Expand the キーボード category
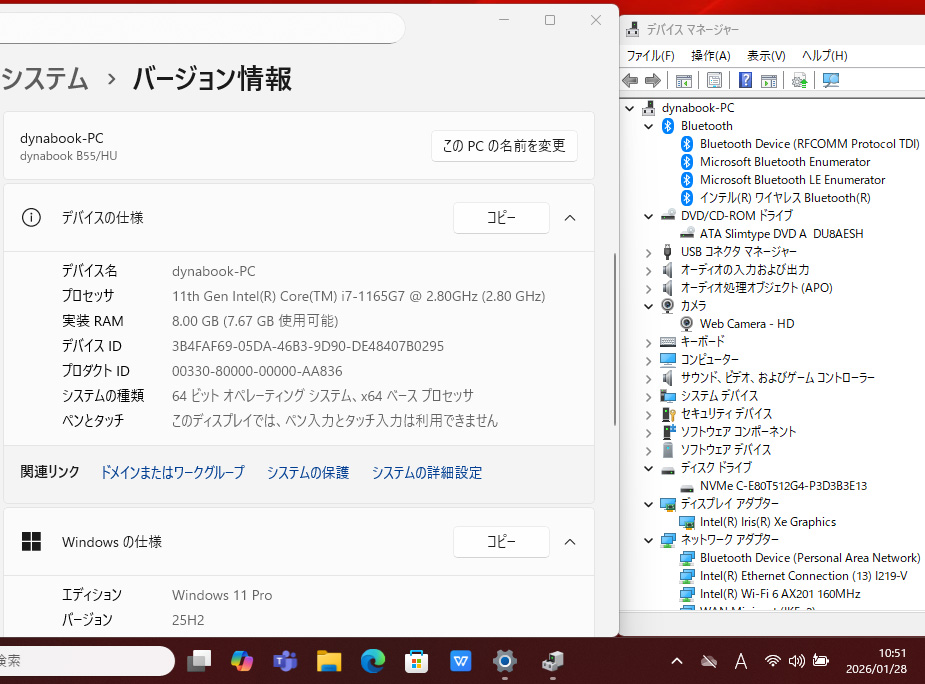Viewport: 925px width, 684px height. (x=648, y=342)
